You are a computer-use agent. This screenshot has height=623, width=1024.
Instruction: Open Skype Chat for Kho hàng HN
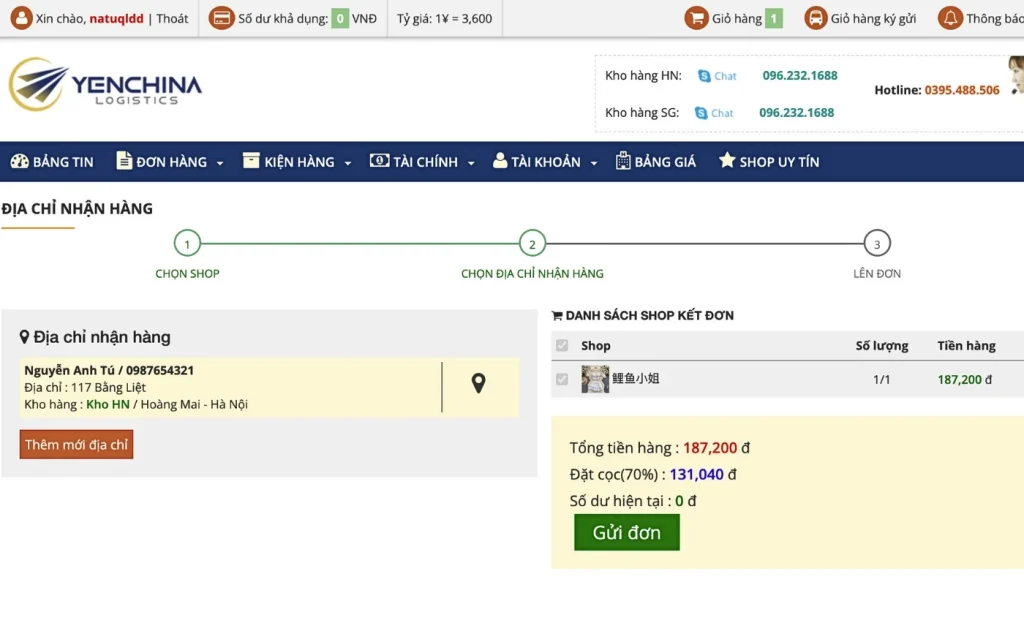(717, 76)
